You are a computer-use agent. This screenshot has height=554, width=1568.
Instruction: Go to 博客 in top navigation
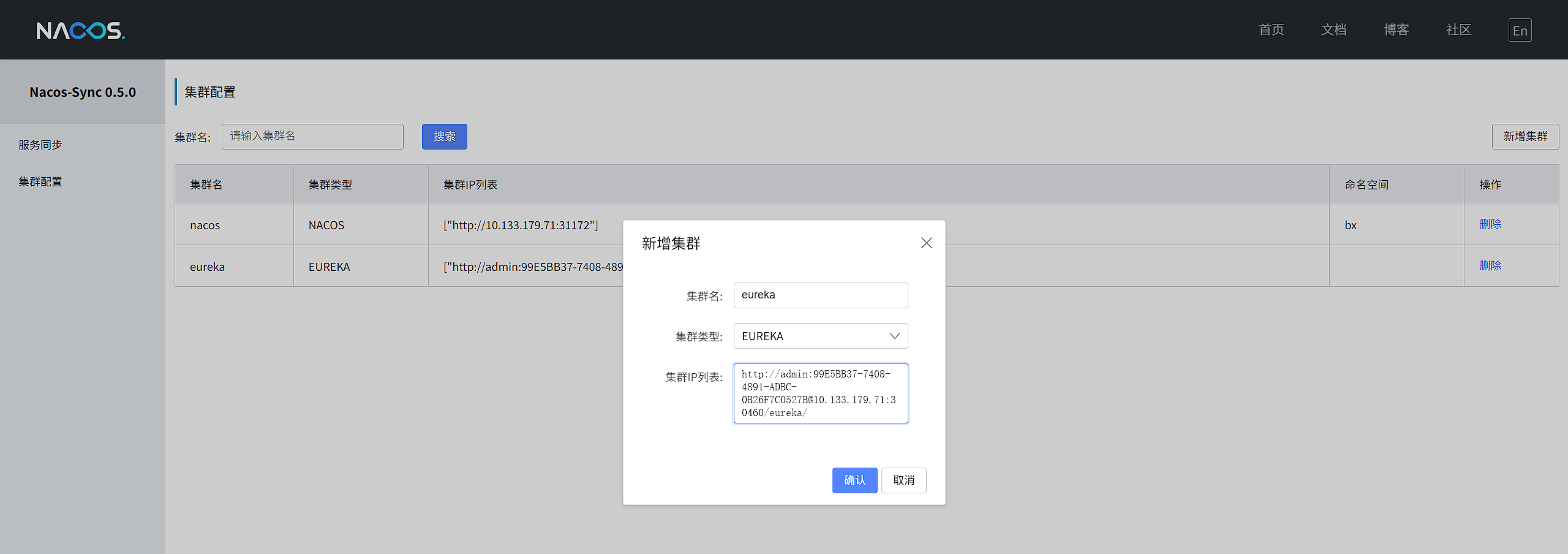click(1396, 30)
